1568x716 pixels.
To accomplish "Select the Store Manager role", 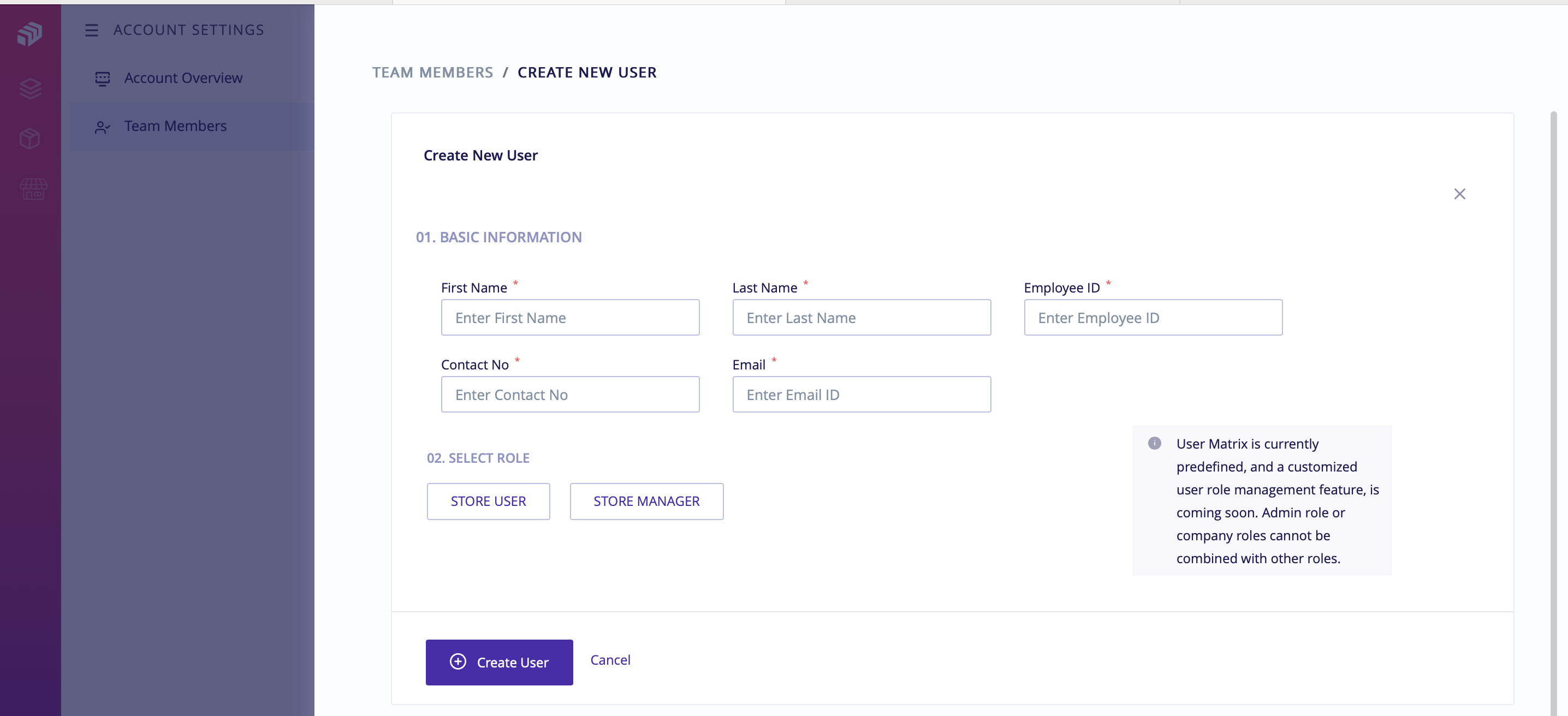I will [x=646, y=502].
